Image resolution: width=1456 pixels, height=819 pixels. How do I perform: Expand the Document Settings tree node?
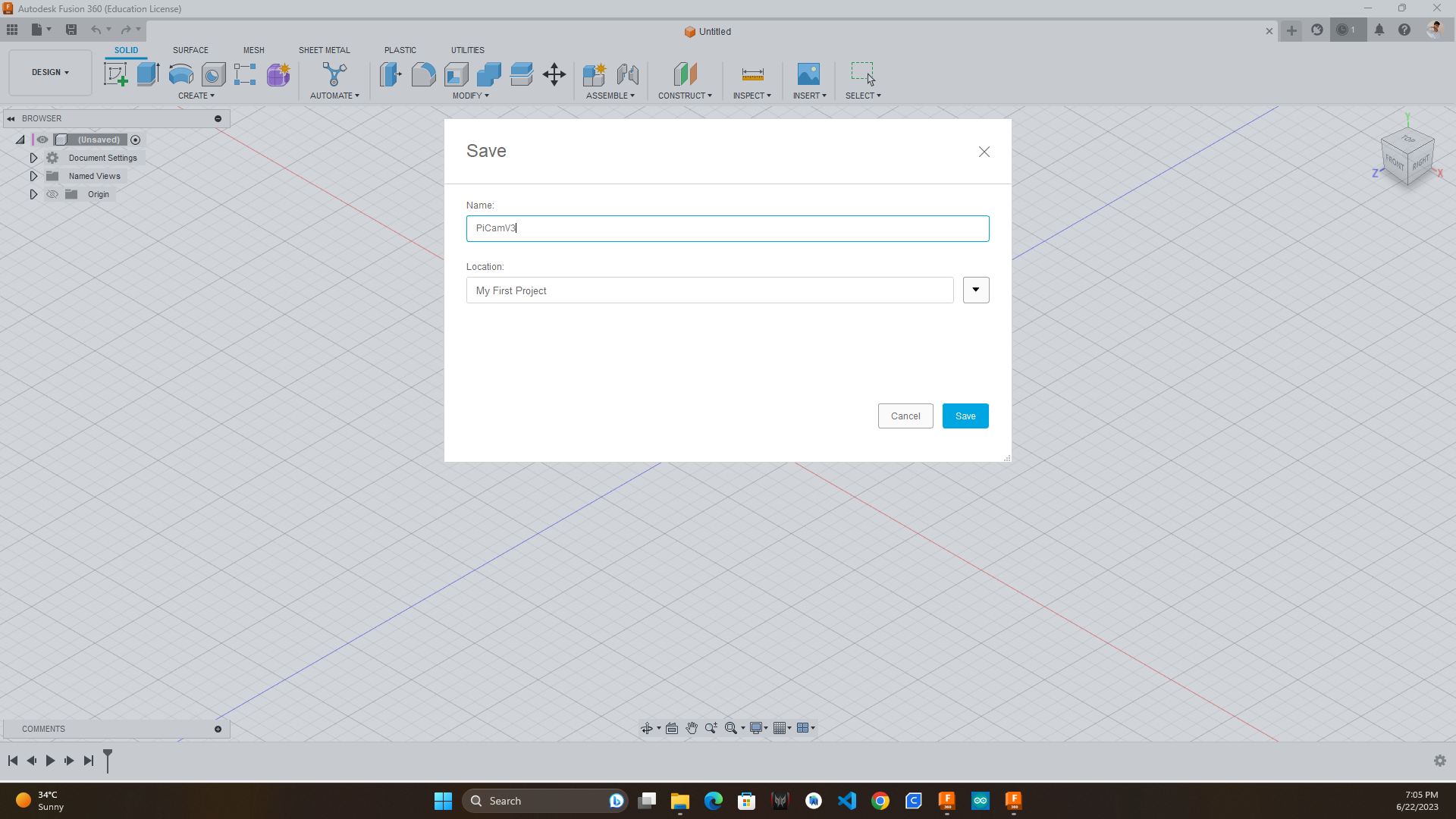coord(33,158)
